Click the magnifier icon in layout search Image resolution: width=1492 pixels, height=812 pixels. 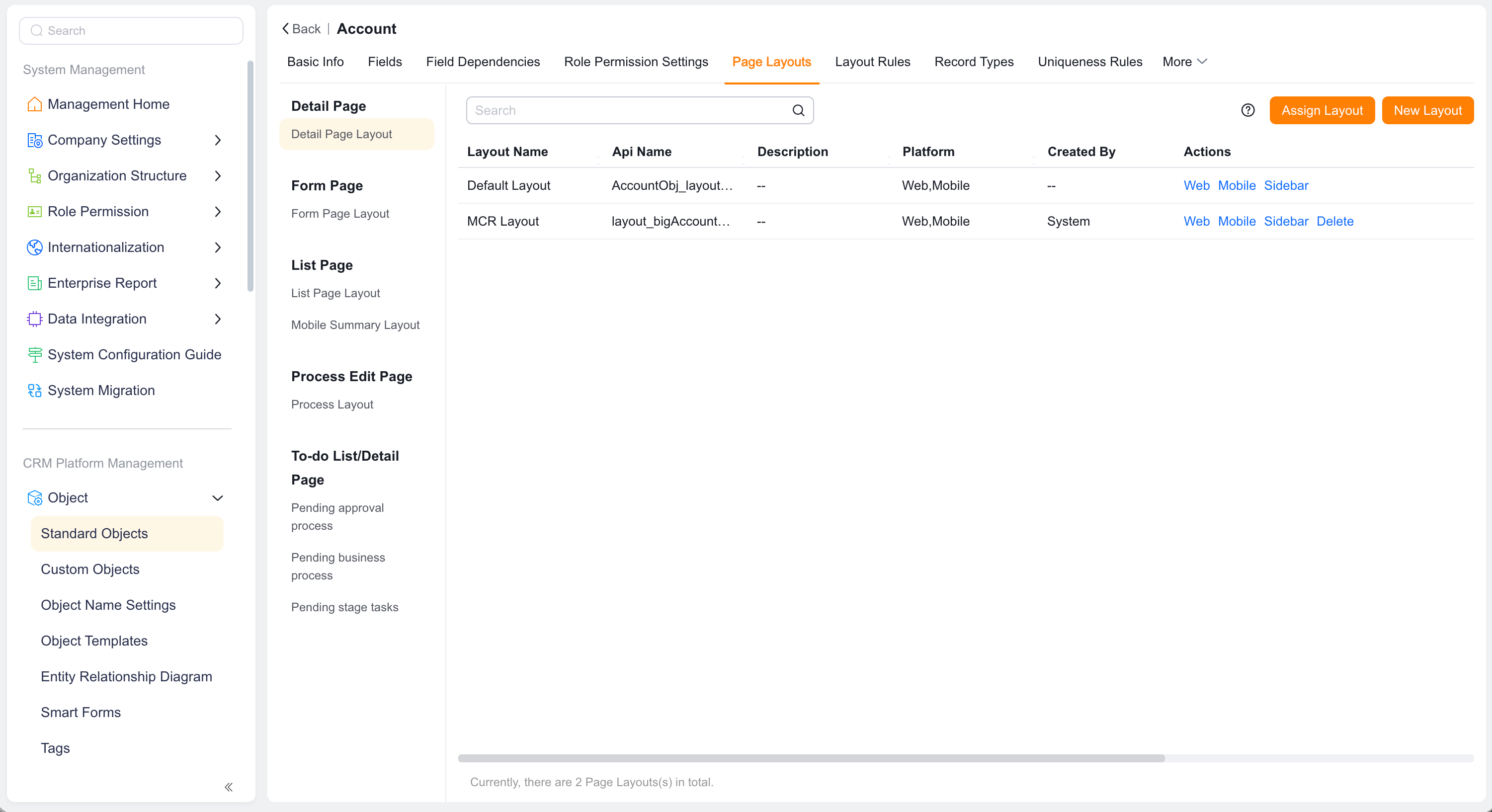(798, 111)
